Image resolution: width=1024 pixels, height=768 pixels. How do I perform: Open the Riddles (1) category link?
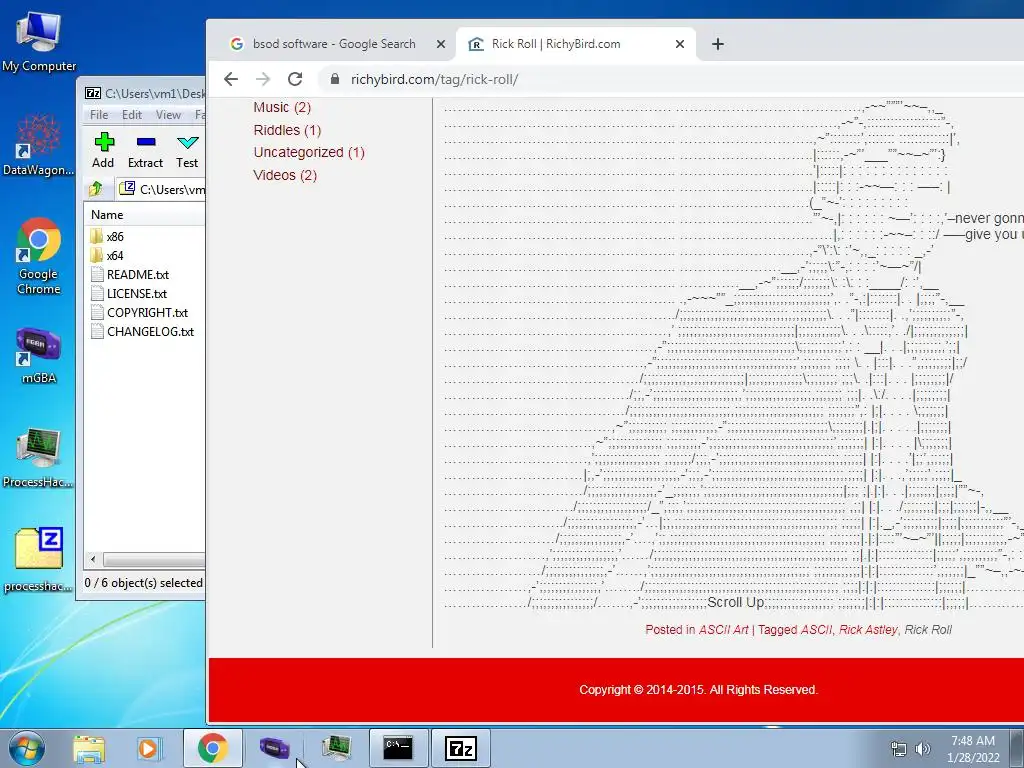287,130
